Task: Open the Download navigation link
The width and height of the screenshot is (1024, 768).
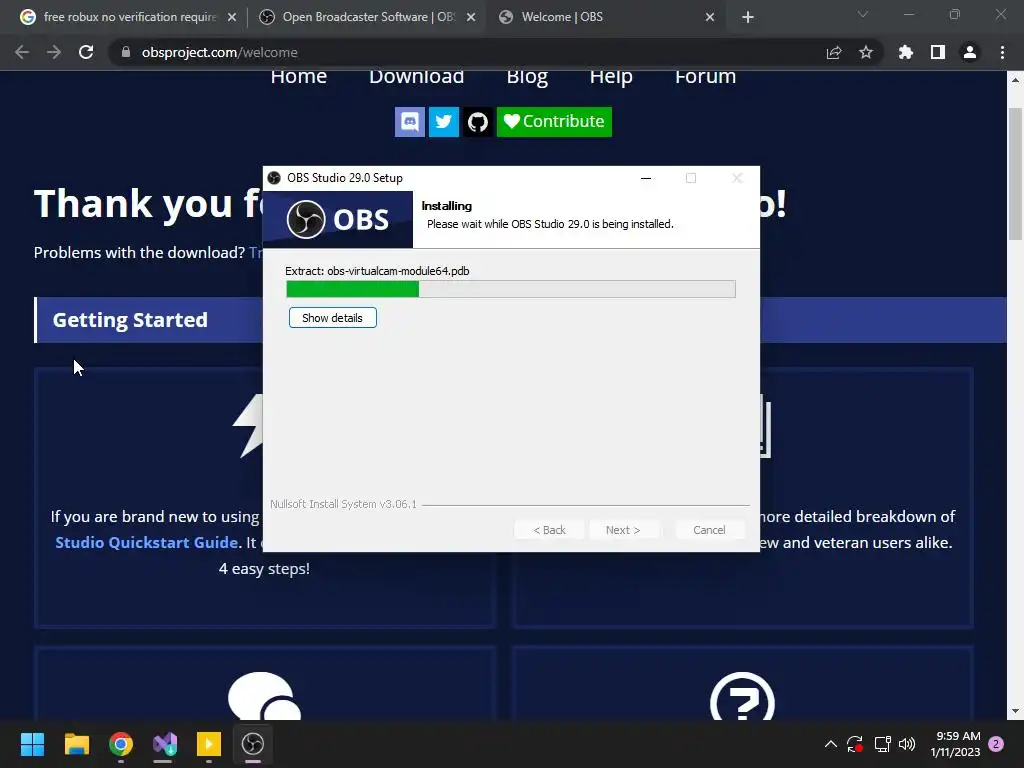Action: coord(417,77)
